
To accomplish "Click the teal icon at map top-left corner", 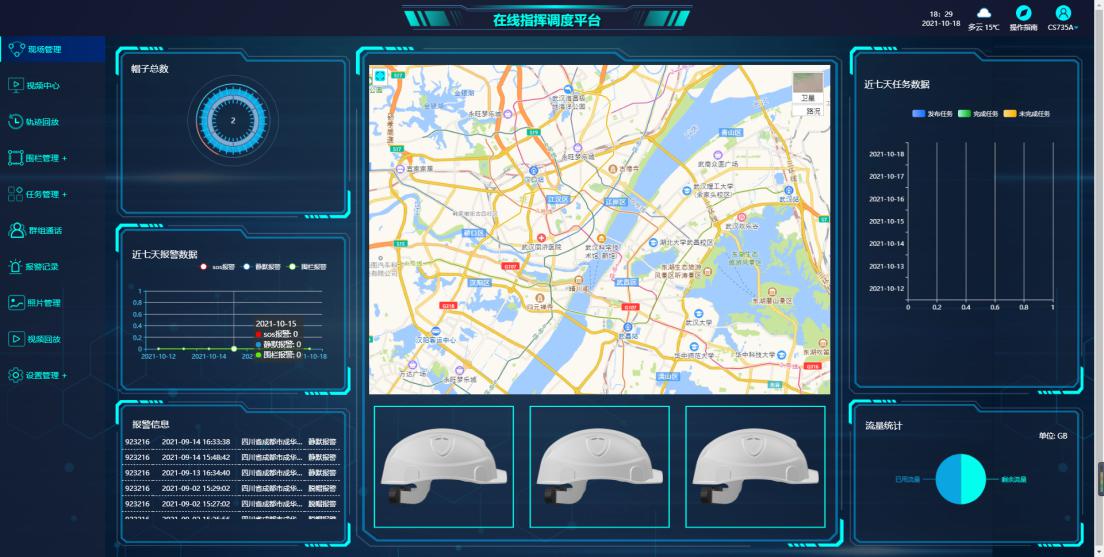I will 379,75.
